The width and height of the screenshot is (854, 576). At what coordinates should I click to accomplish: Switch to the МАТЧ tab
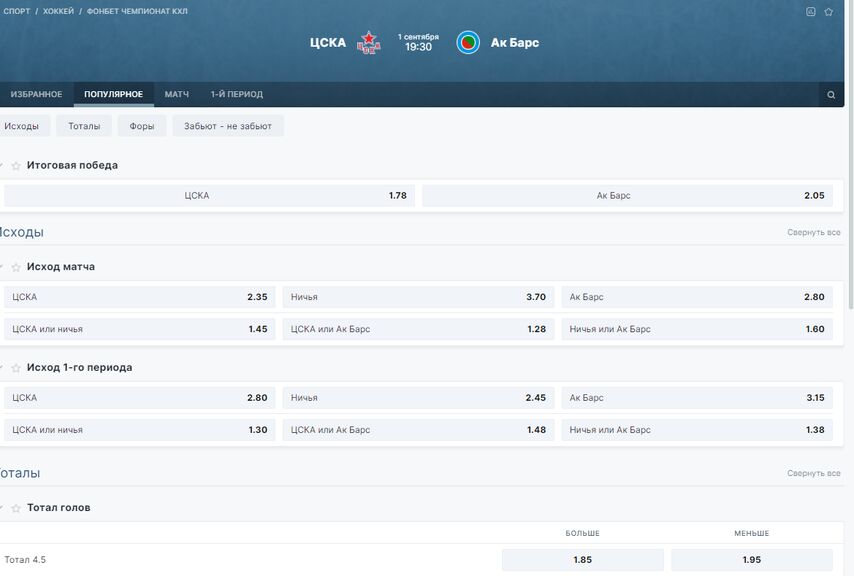[176, 94]
